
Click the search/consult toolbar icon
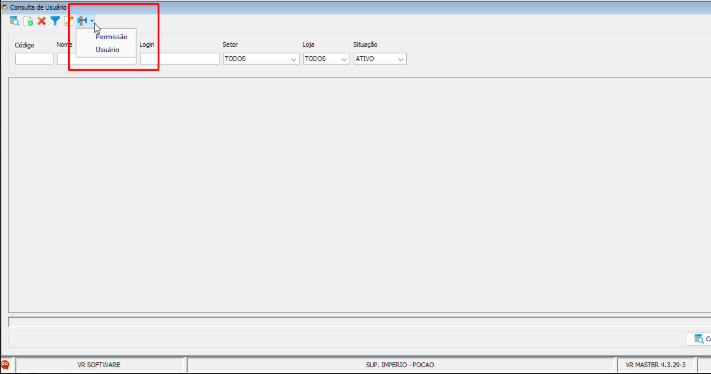click(x=15, y=21)
